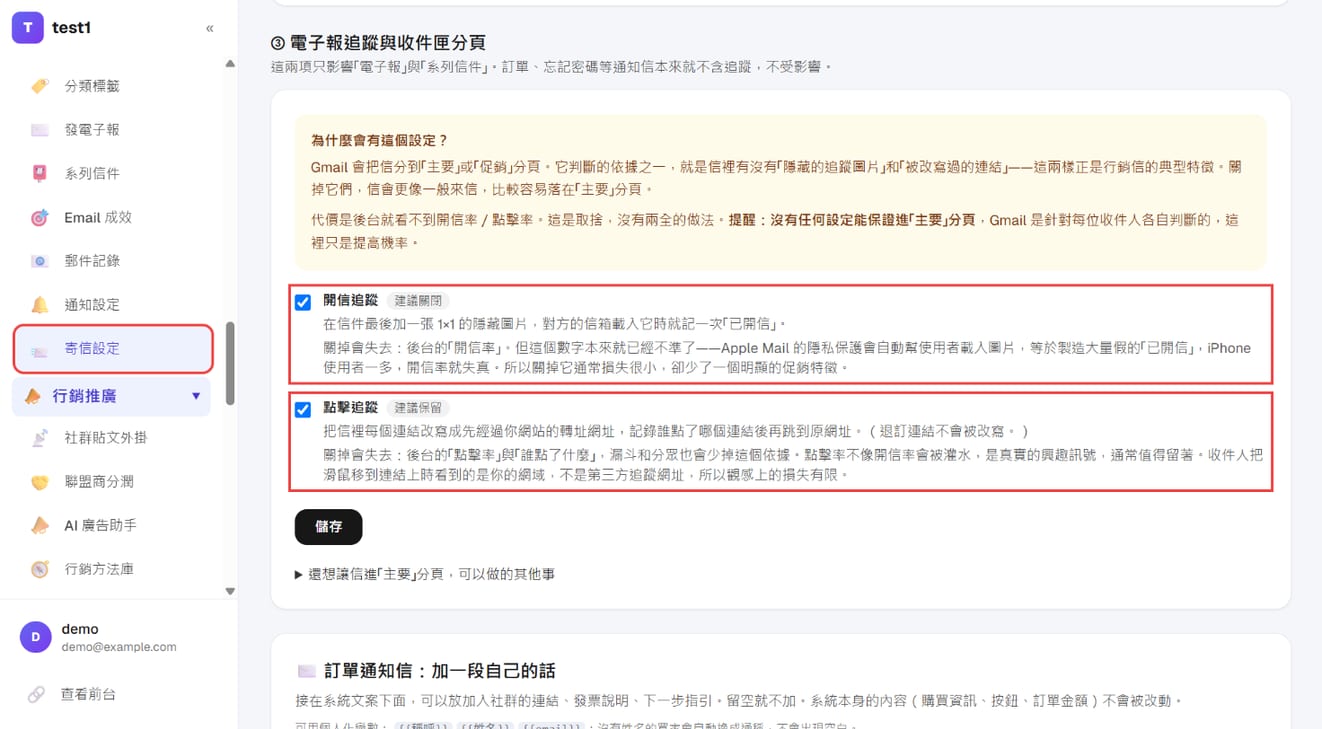Click the sidebar scrollbar thumb

click(230, 362)
